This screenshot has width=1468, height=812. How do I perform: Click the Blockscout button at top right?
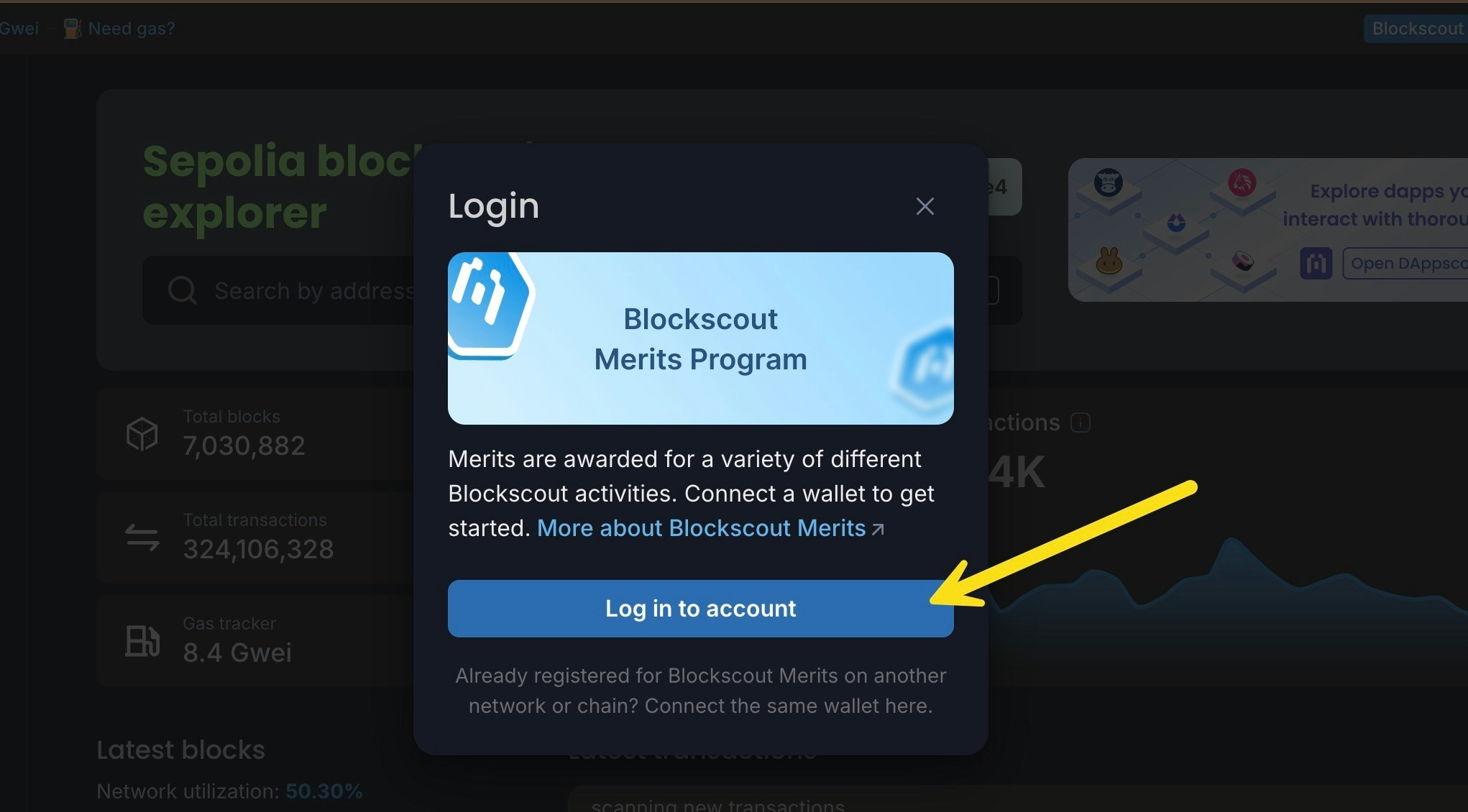pos(1416,29)
